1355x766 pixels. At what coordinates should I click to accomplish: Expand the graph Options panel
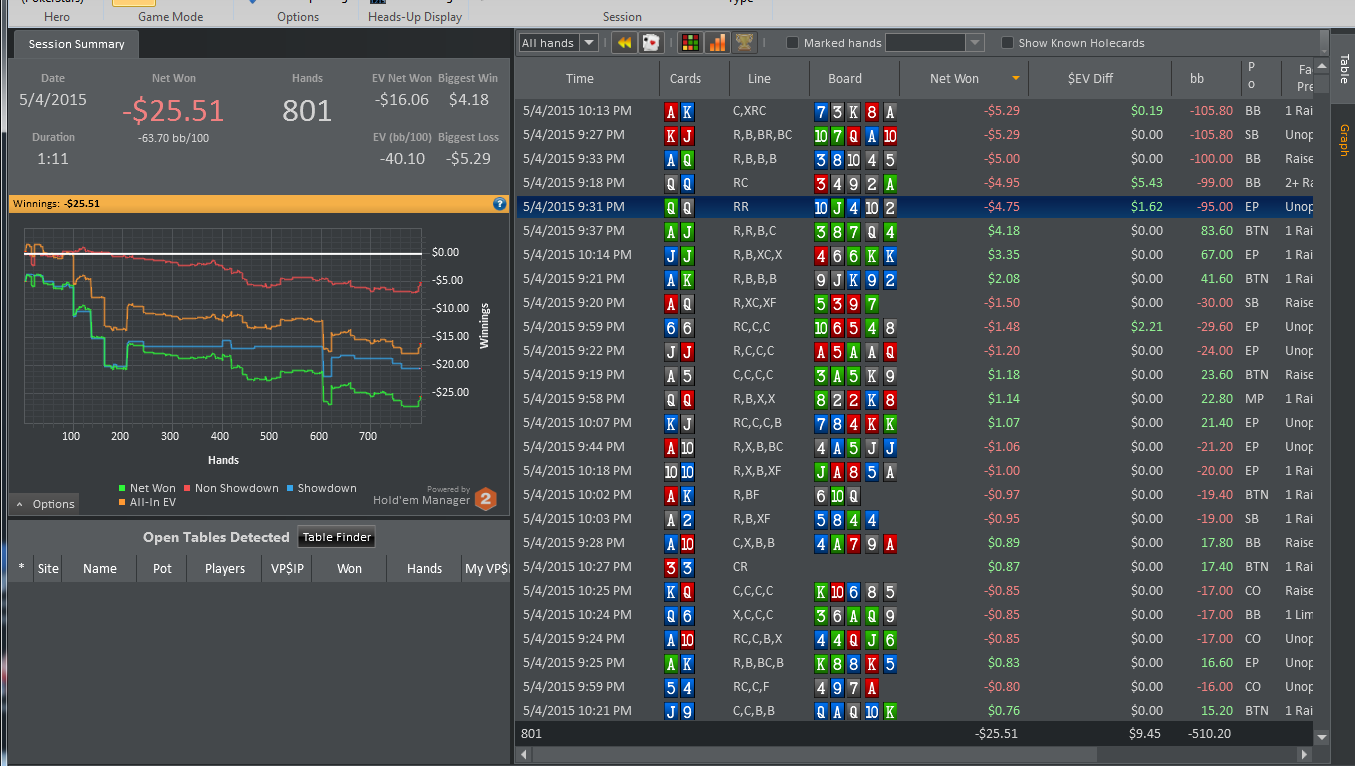pyautogui.click(x=45, y=504)
